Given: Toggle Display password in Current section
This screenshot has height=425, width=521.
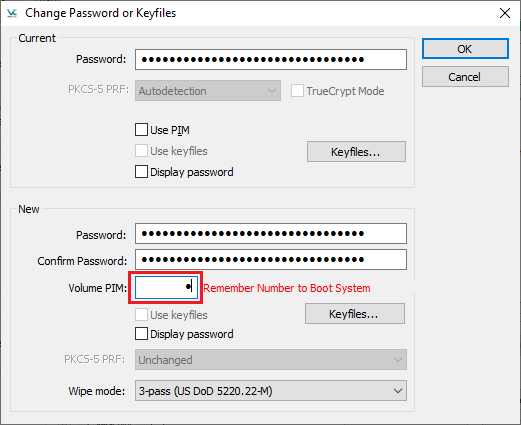Looking at the screenshot, I should point(141,172).
